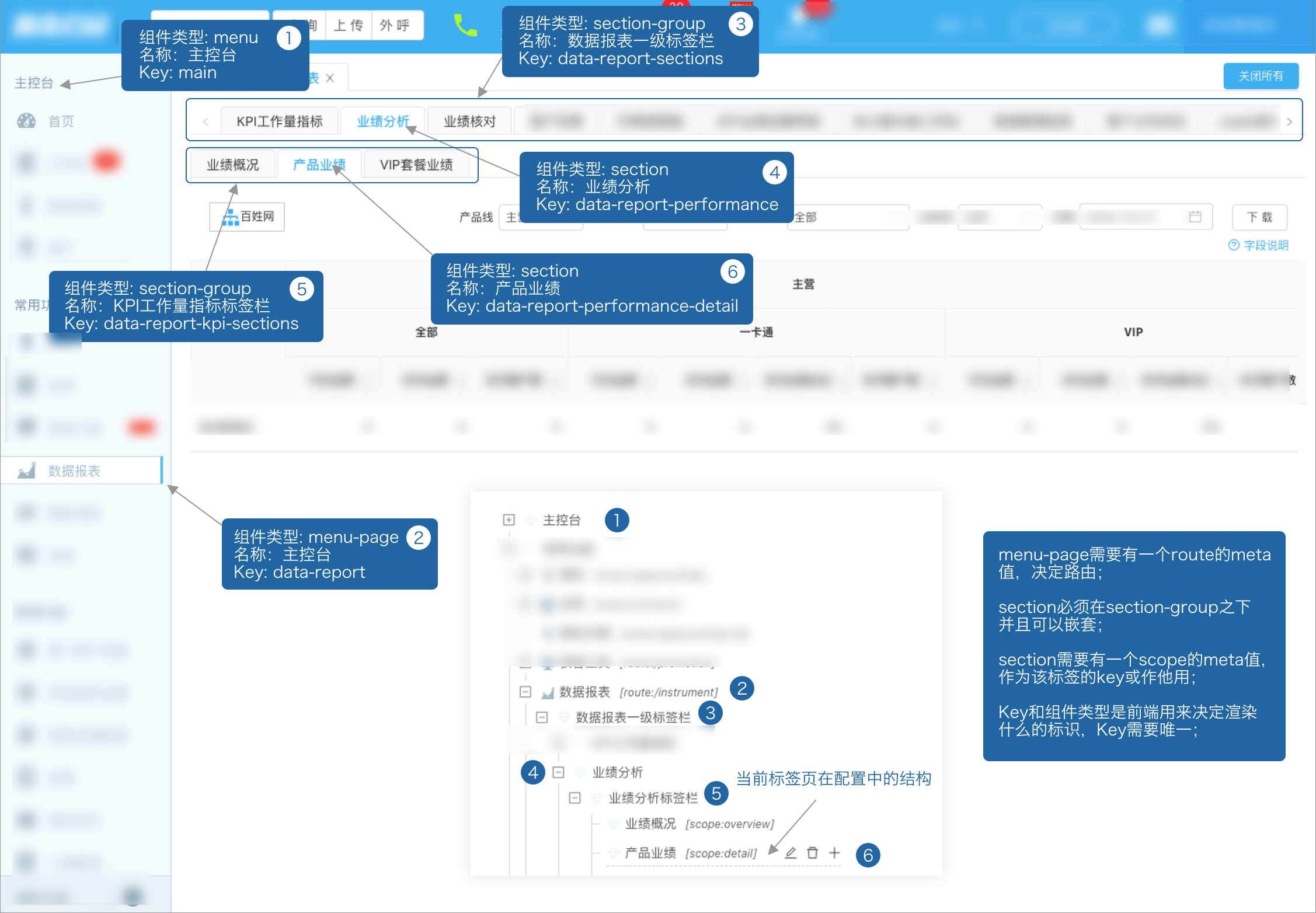Click the 上传 button in top bar

coord(349,25)
